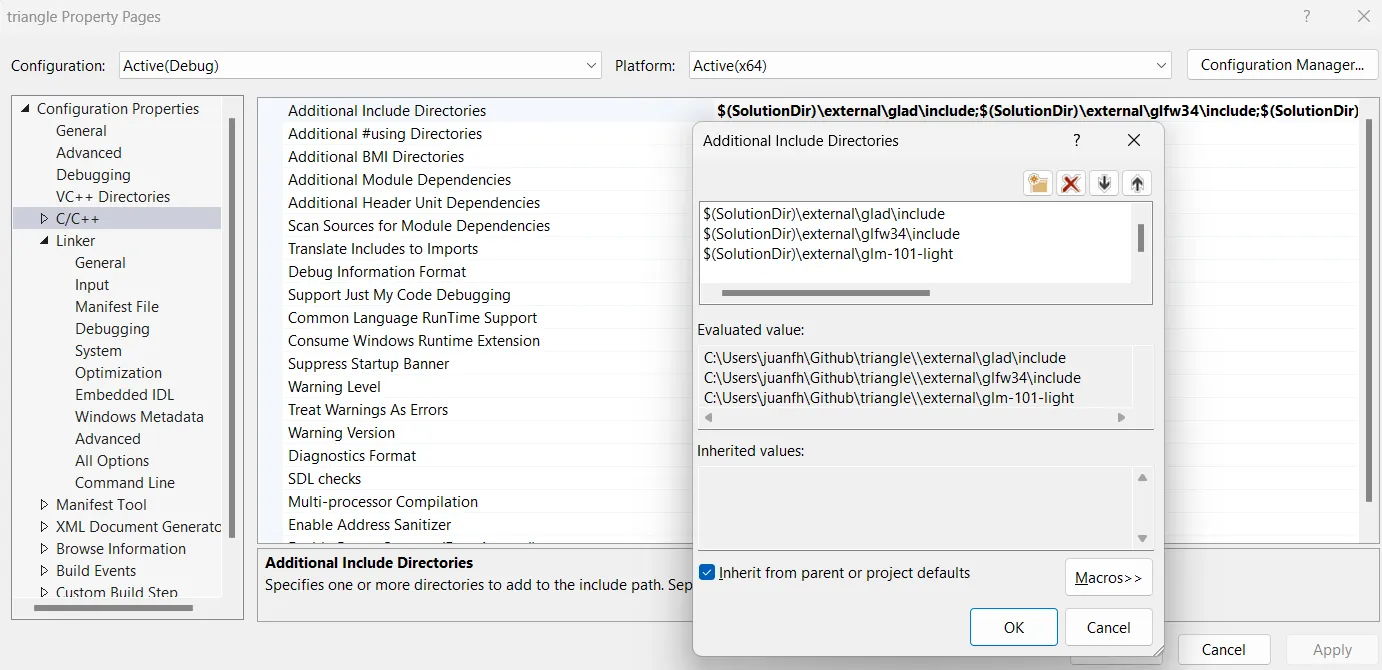This screenshot has width=1382, height=670.
Task: Select the glm-101-light include directory line
Action: pyautogui.click(x=828, y=254)
